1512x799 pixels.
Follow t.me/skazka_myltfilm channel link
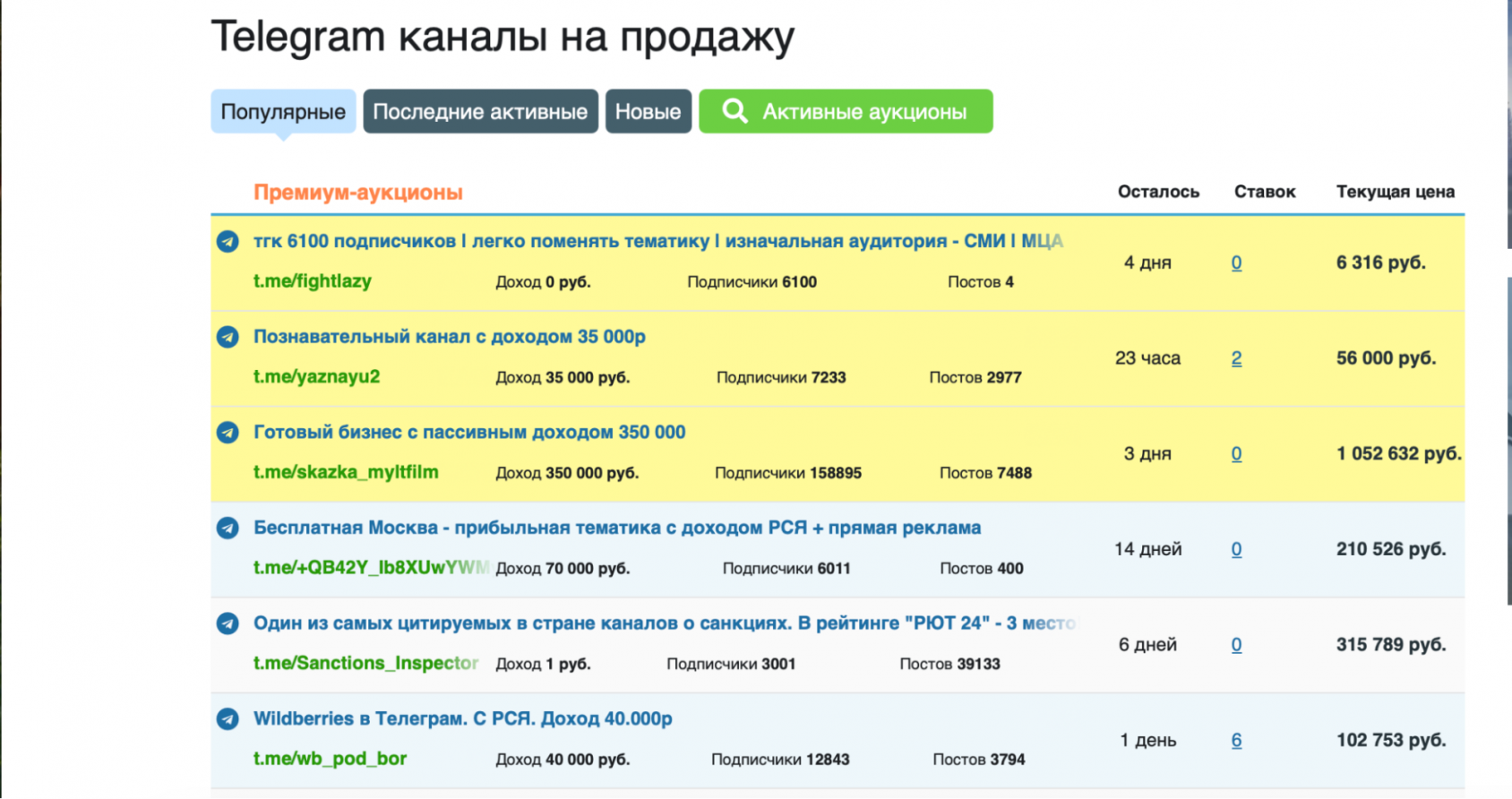coord(346,472)
